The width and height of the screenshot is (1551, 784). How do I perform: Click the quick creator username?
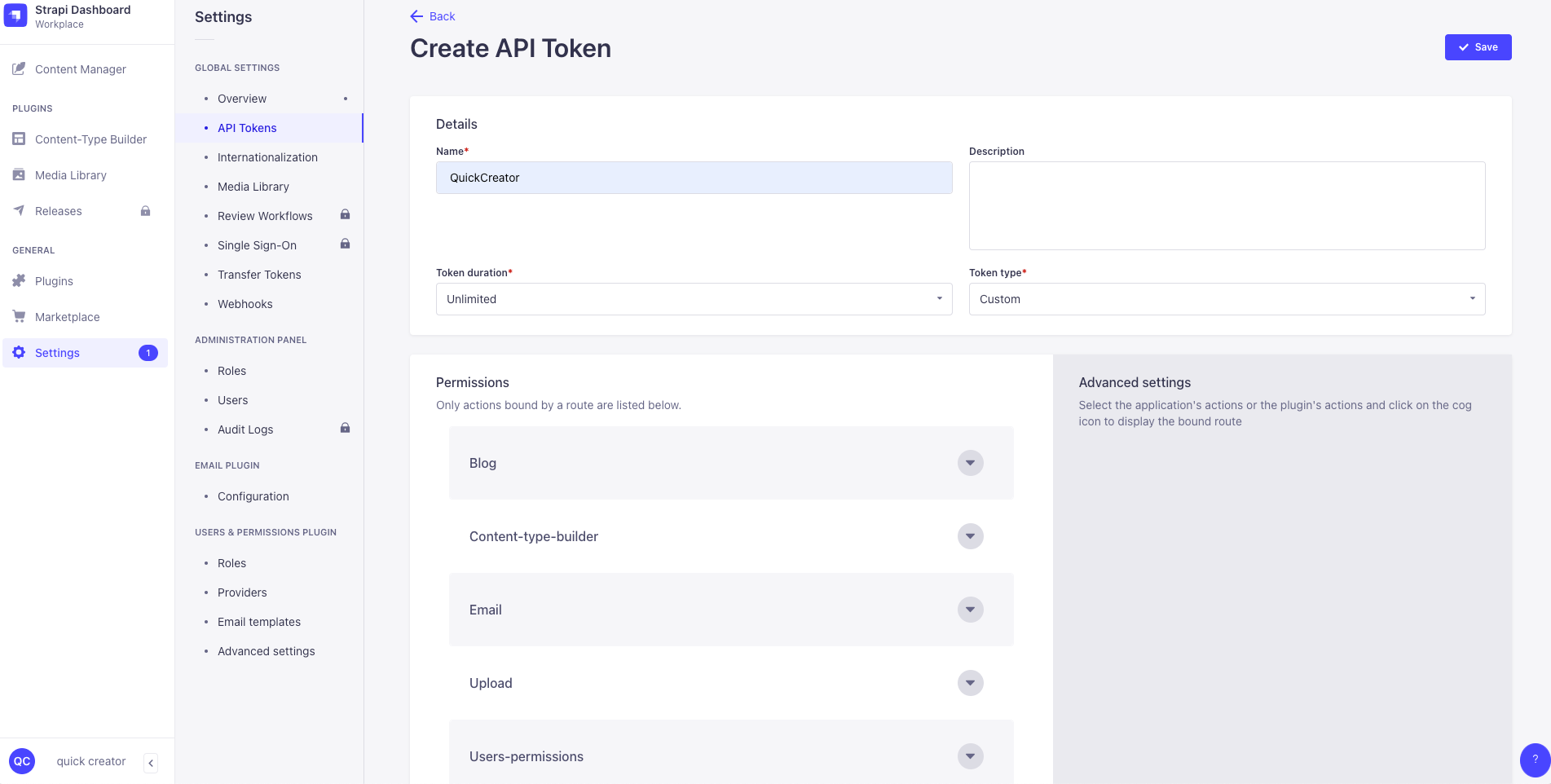coord(91,761)
